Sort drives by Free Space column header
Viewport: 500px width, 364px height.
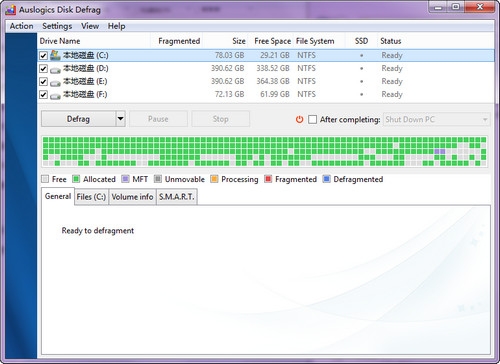tap(272, 41)
